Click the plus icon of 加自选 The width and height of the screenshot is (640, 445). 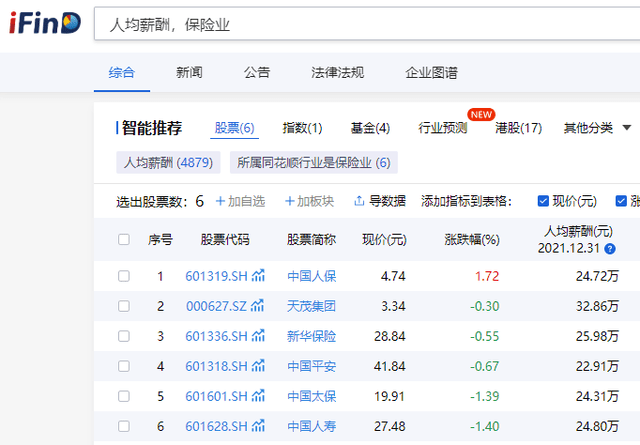coord(220,201)
